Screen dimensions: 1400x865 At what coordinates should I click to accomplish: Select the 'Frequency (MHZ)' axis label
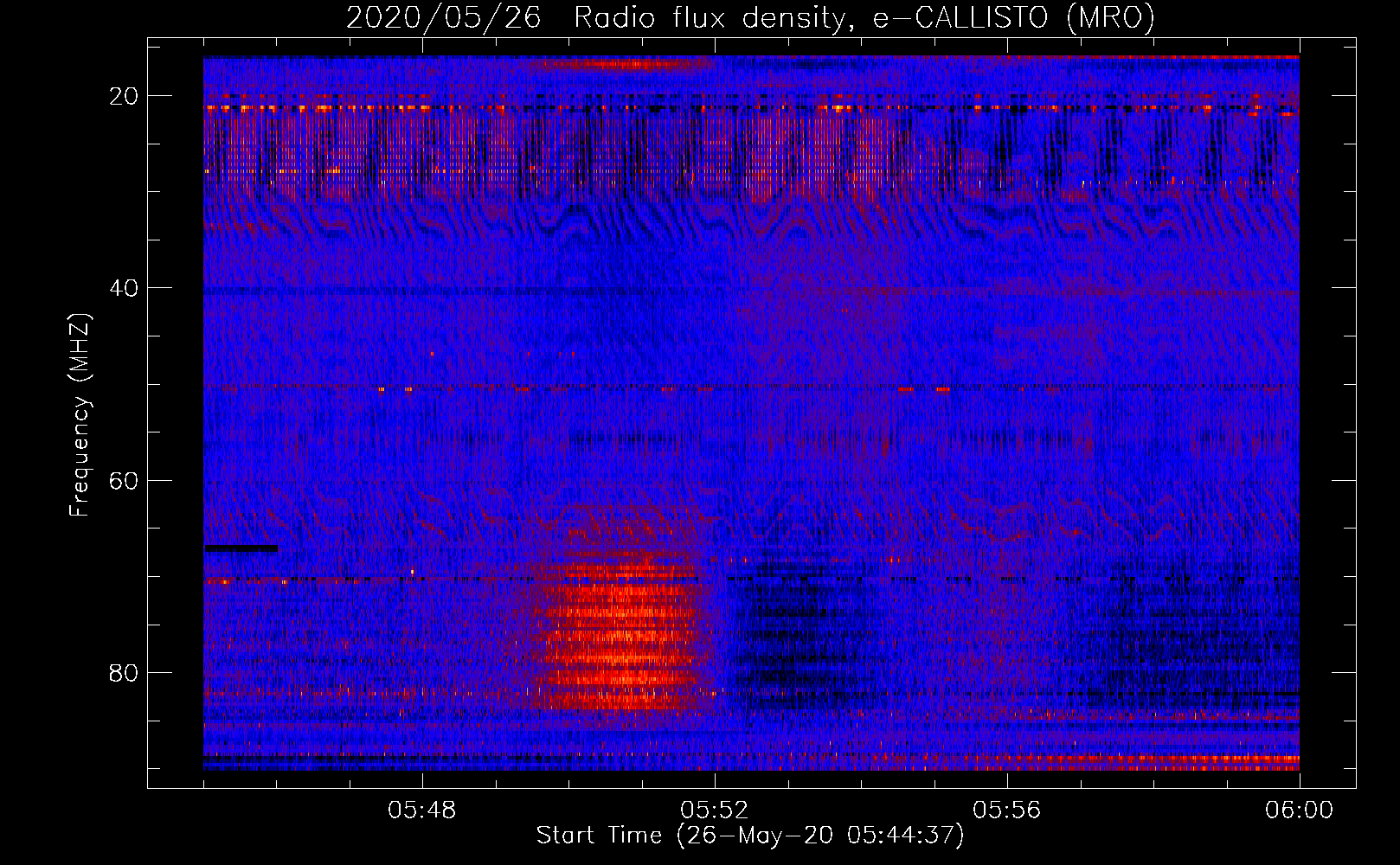tap(80, 415)
